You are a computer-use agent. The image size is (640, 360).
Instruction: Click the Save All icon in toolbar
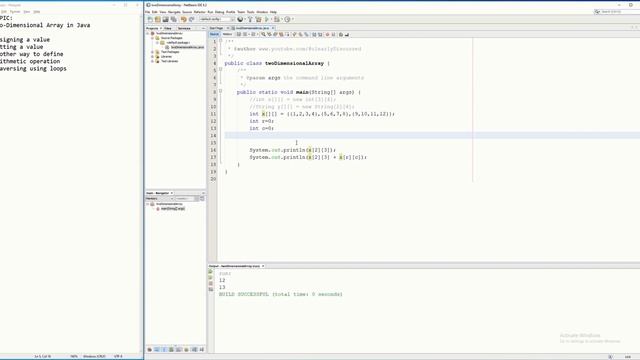(x=173, y=19)
